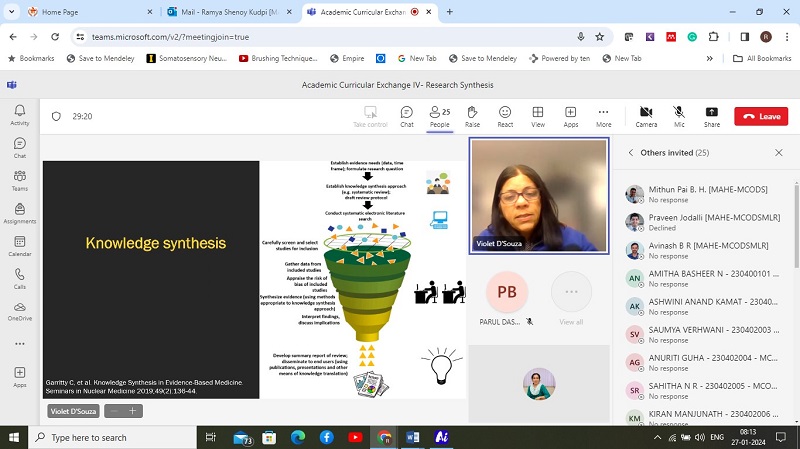Screen dimensions: 800x449
Task: Leave the meeting
Action: coord(761,116)
